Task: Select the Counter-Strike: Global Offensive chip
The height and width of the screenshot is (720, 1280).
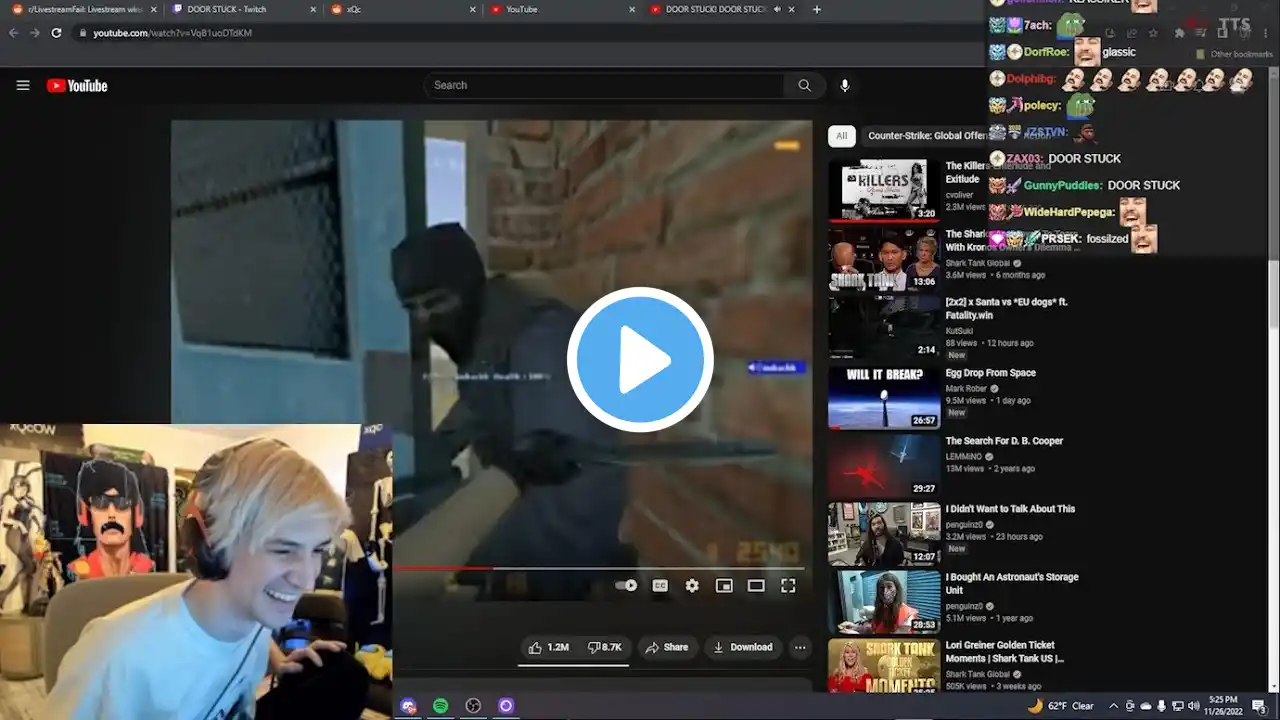Action: 926,136
